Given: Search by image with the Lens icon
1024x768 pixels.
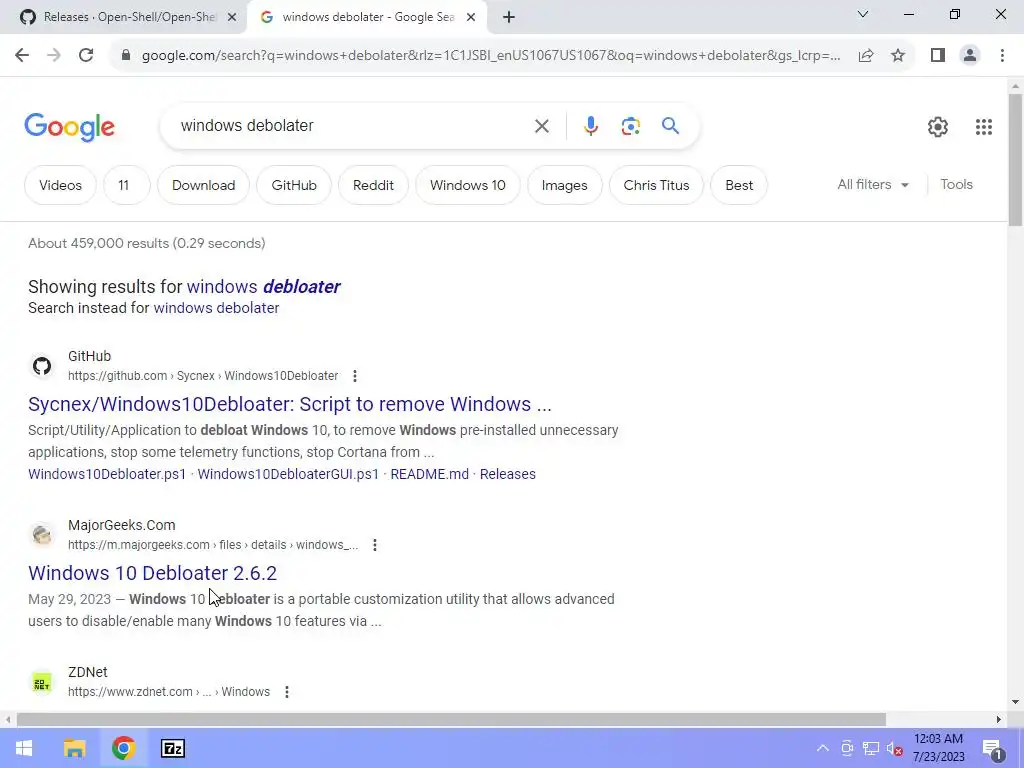Looking at the screenshot, I should pos(630,126).
